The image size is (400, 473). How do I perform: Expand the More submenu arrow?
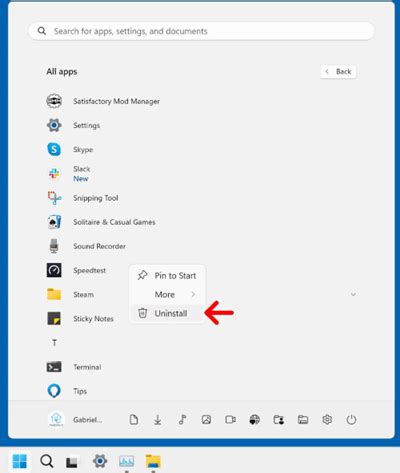click(x=193, y=294)
